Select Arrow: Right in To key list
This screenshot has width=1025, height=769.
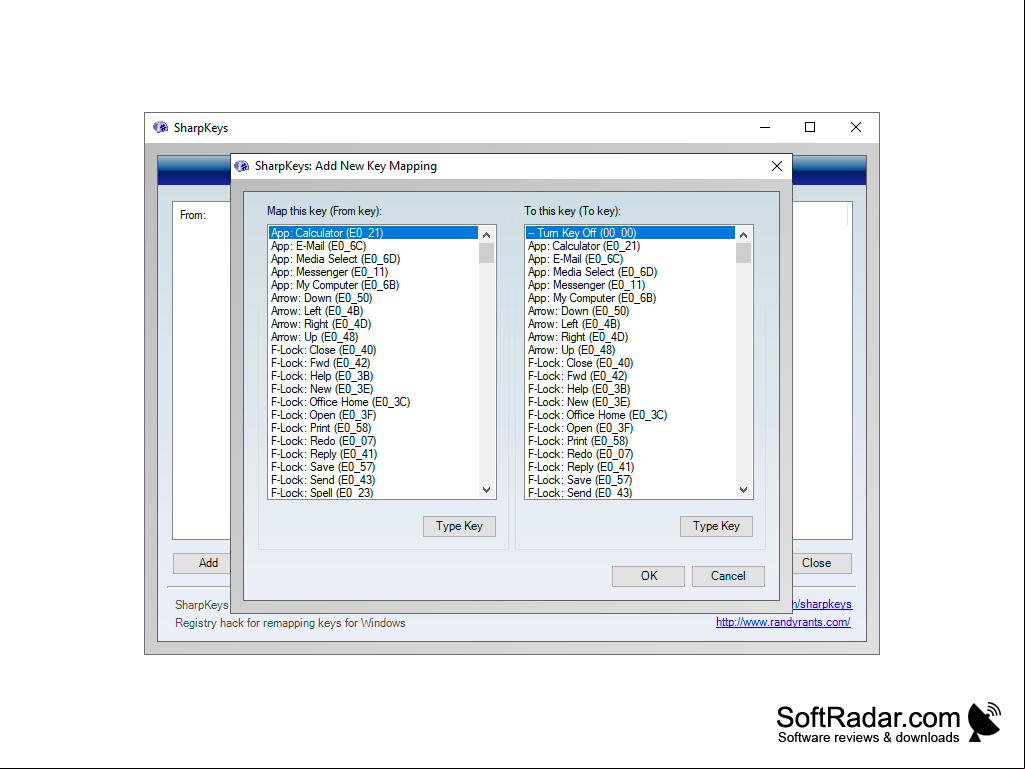[x=630, y=337]
